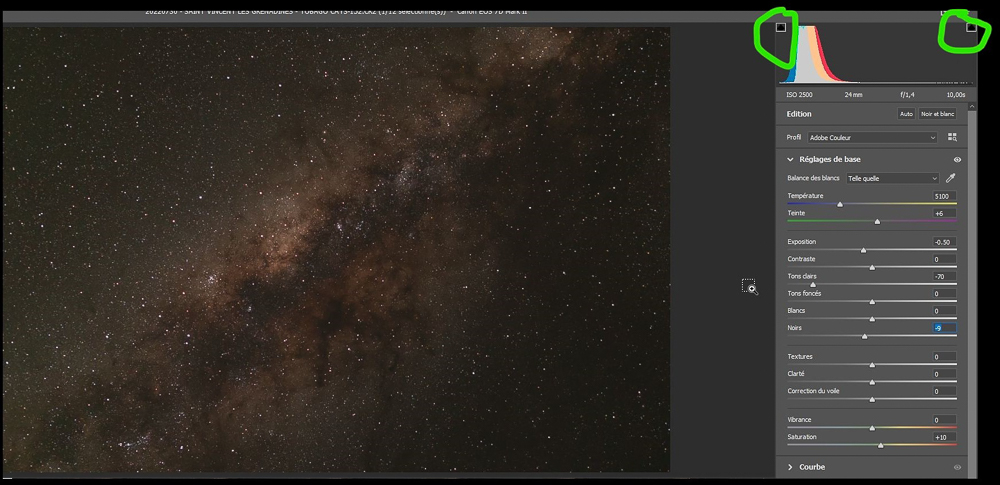Open Balance des blancs dropdown Telle quelle

point(892,179)
